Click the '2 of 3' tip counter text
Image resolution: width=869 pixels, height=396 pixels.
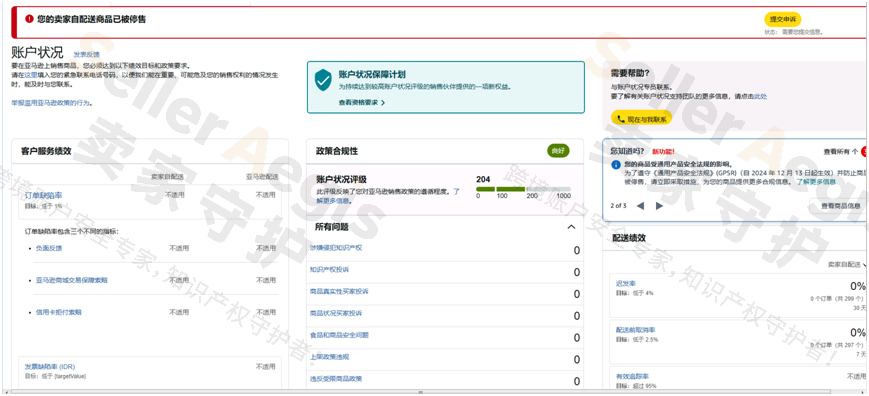click(618, 206)
